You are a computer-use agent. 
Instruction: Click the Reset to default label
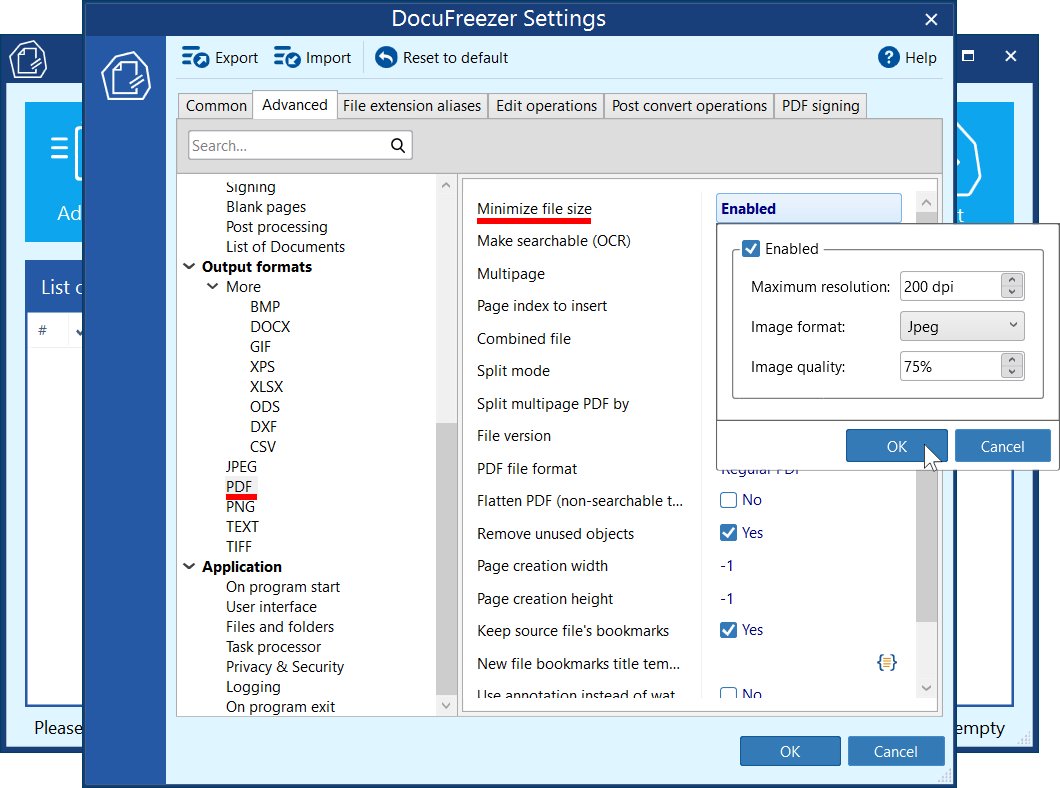click(455, 58)
